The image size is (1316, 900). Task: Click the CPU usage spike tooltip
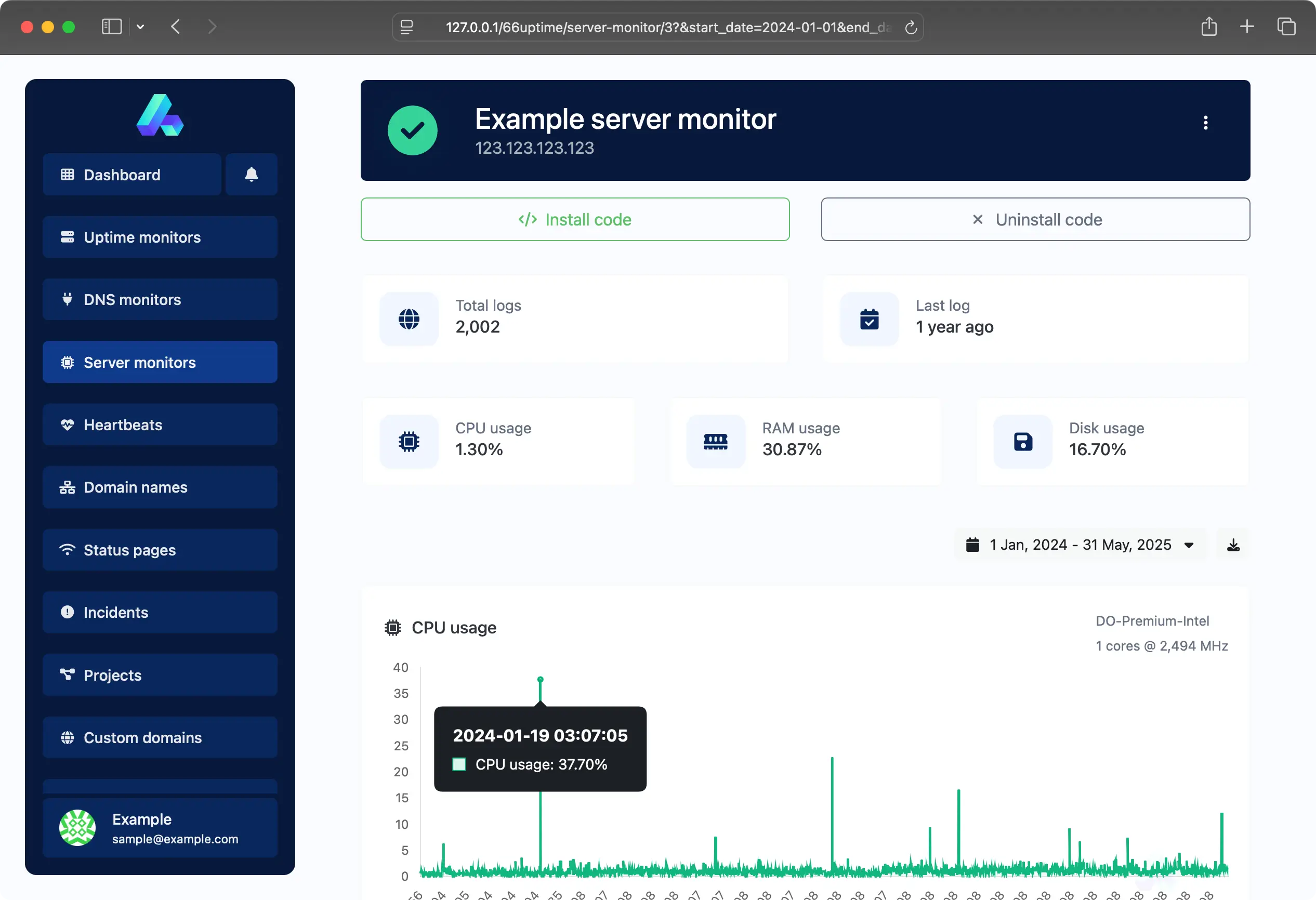pos(539,749)
